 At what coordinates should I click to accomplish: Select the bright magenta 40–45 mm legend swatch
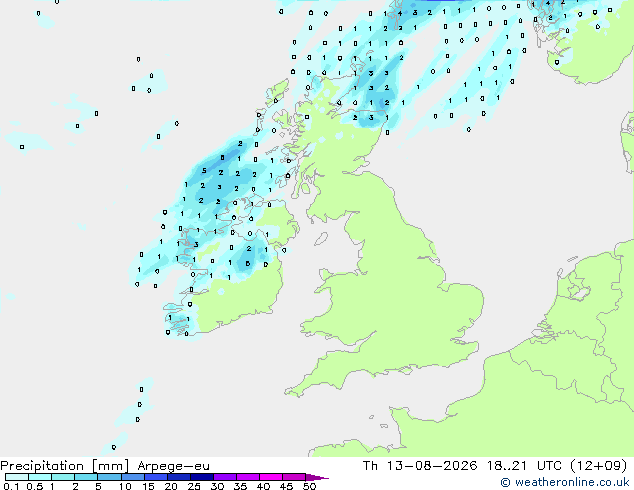(x=271, y=477)
